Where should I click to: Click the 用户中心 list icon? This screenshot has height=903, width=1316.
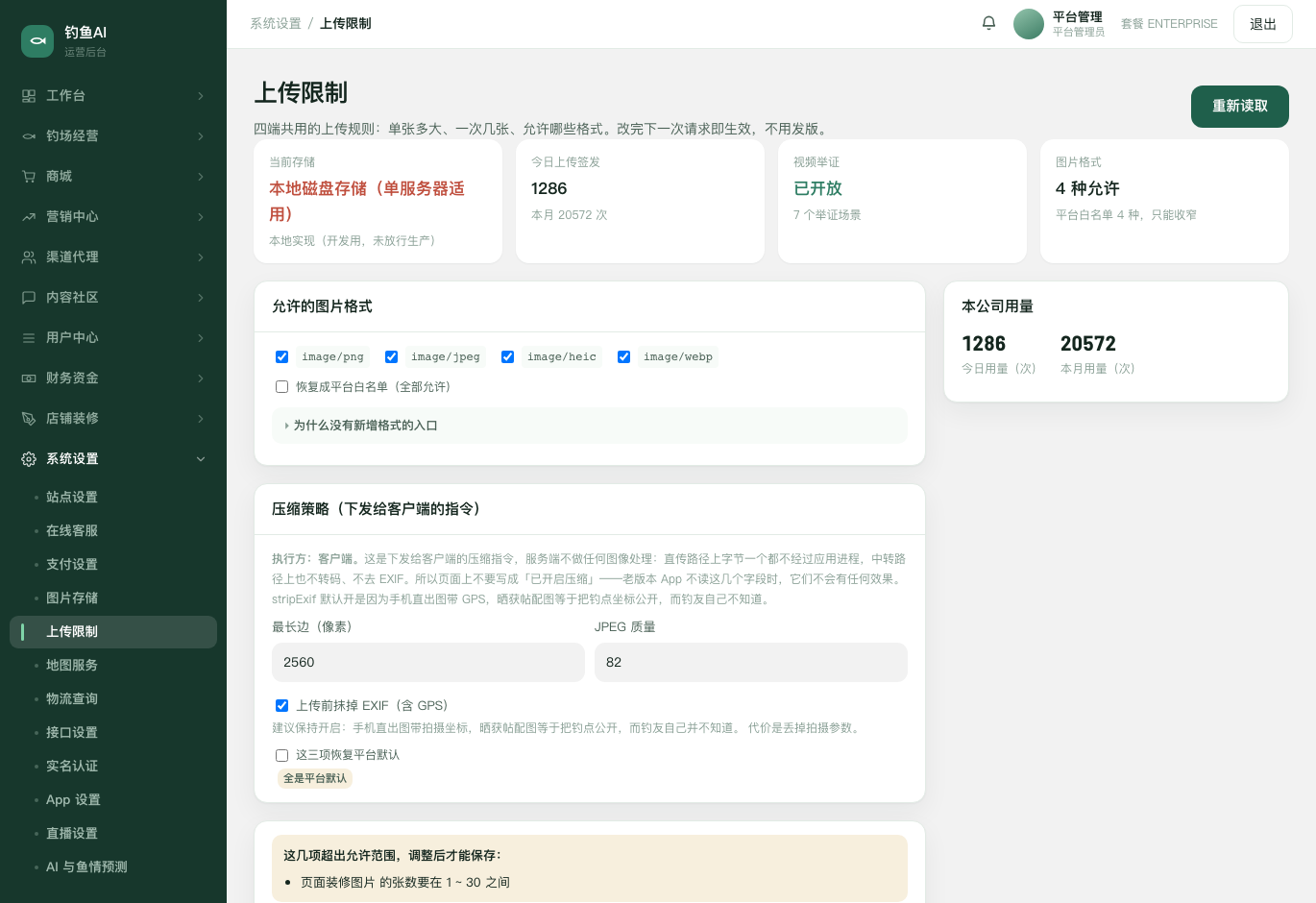[29, 338]
